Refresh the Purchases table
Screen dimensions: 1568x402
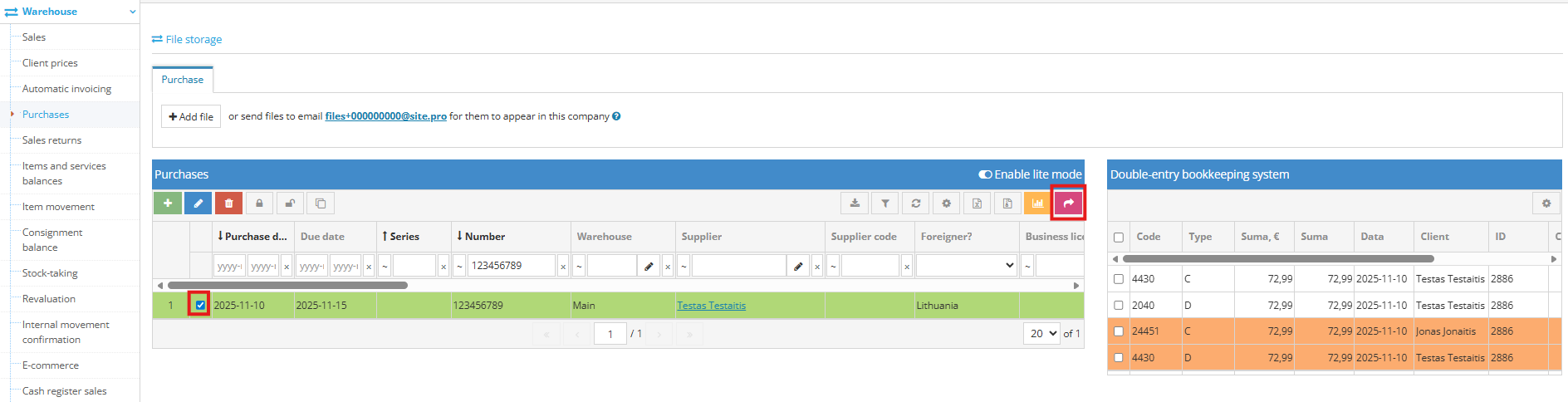point(916,203)
